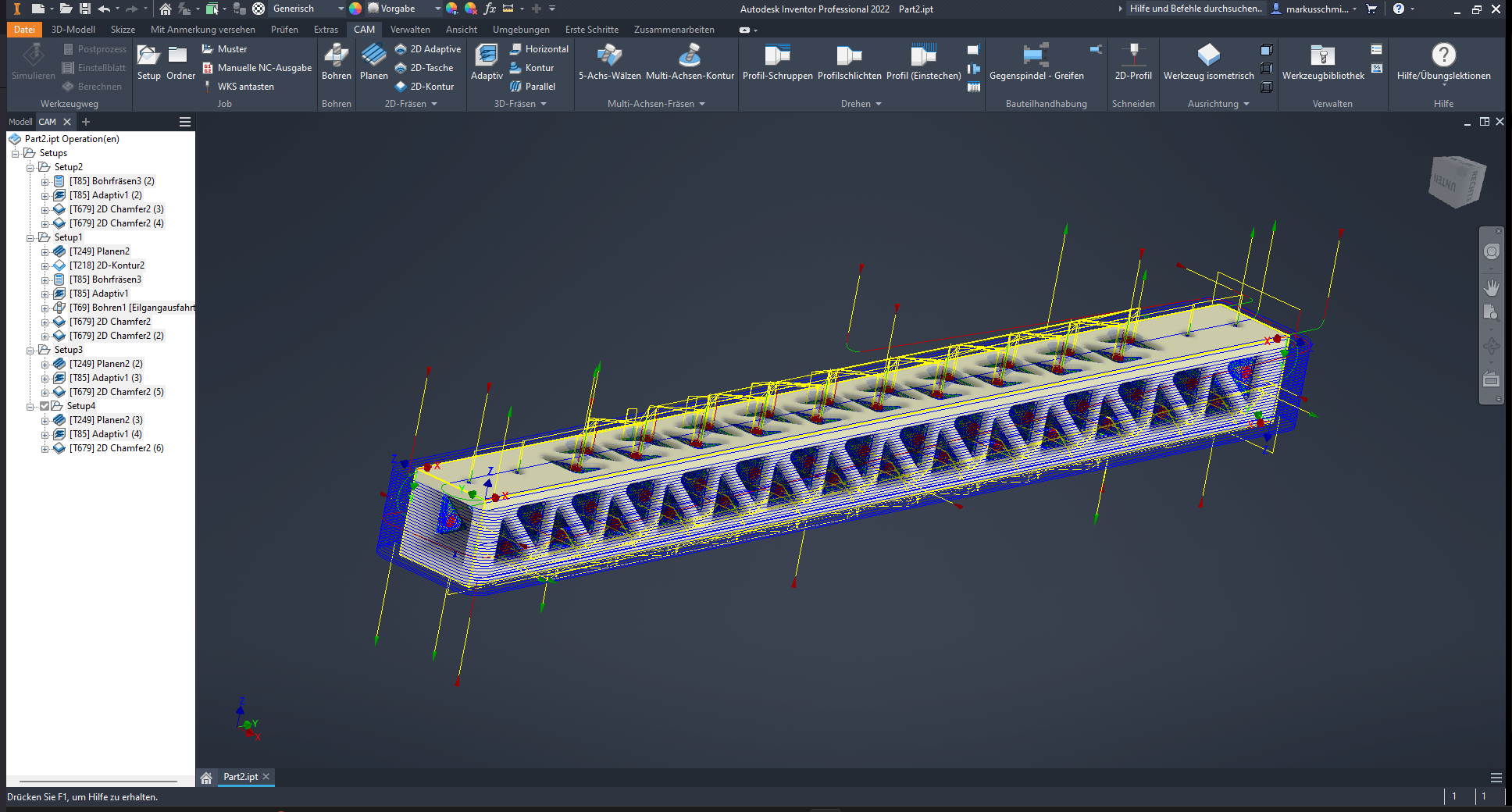Select the 3D Adaptiv milling tool

point(487,62)
